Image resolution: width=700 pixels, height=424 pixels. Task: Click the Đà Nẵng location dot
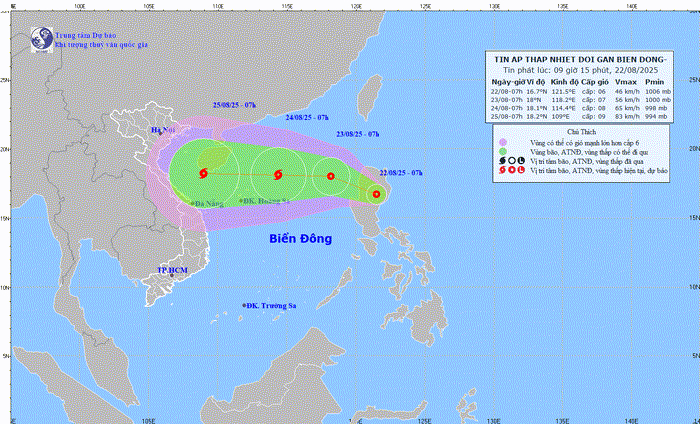tap(192, 204)
